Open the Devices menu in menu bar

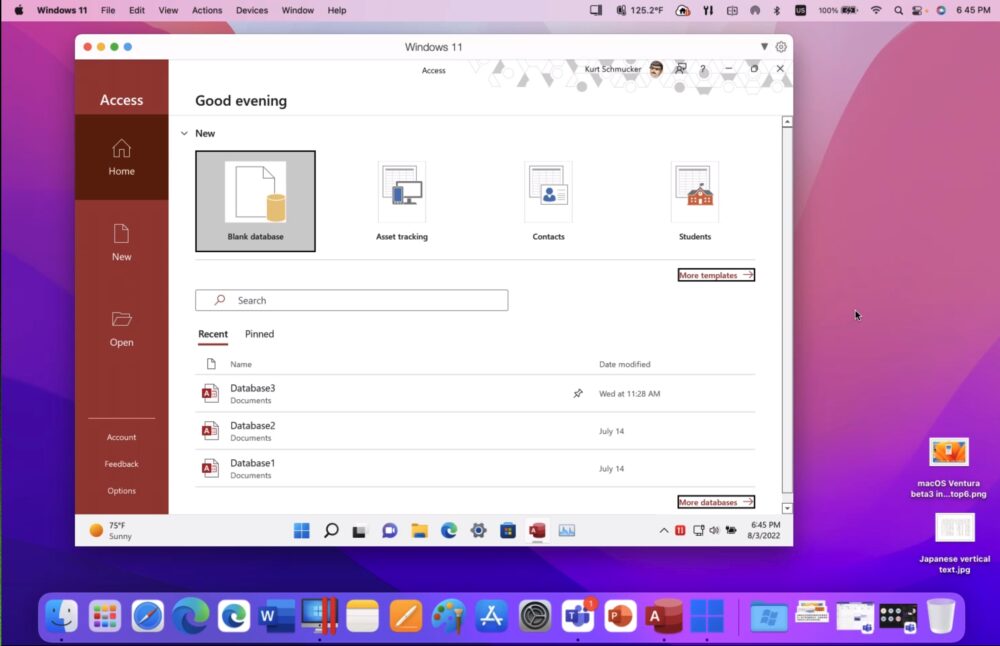click(x=251, y=10)
